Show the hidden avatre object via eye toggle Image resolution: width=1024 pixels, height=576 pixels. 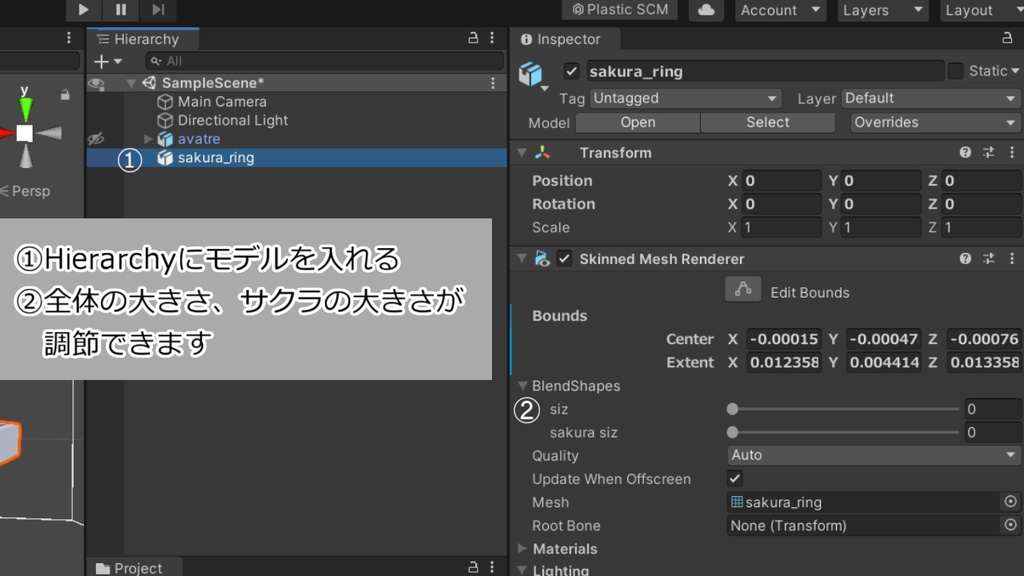pyautogui.click(x=96, y=140)
